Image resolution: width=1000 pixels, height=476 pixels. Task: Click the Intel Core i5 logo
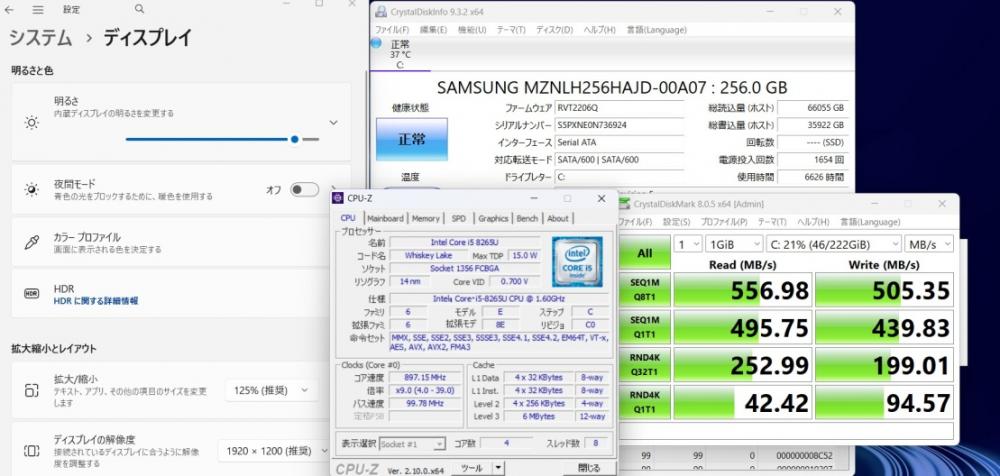577,261
